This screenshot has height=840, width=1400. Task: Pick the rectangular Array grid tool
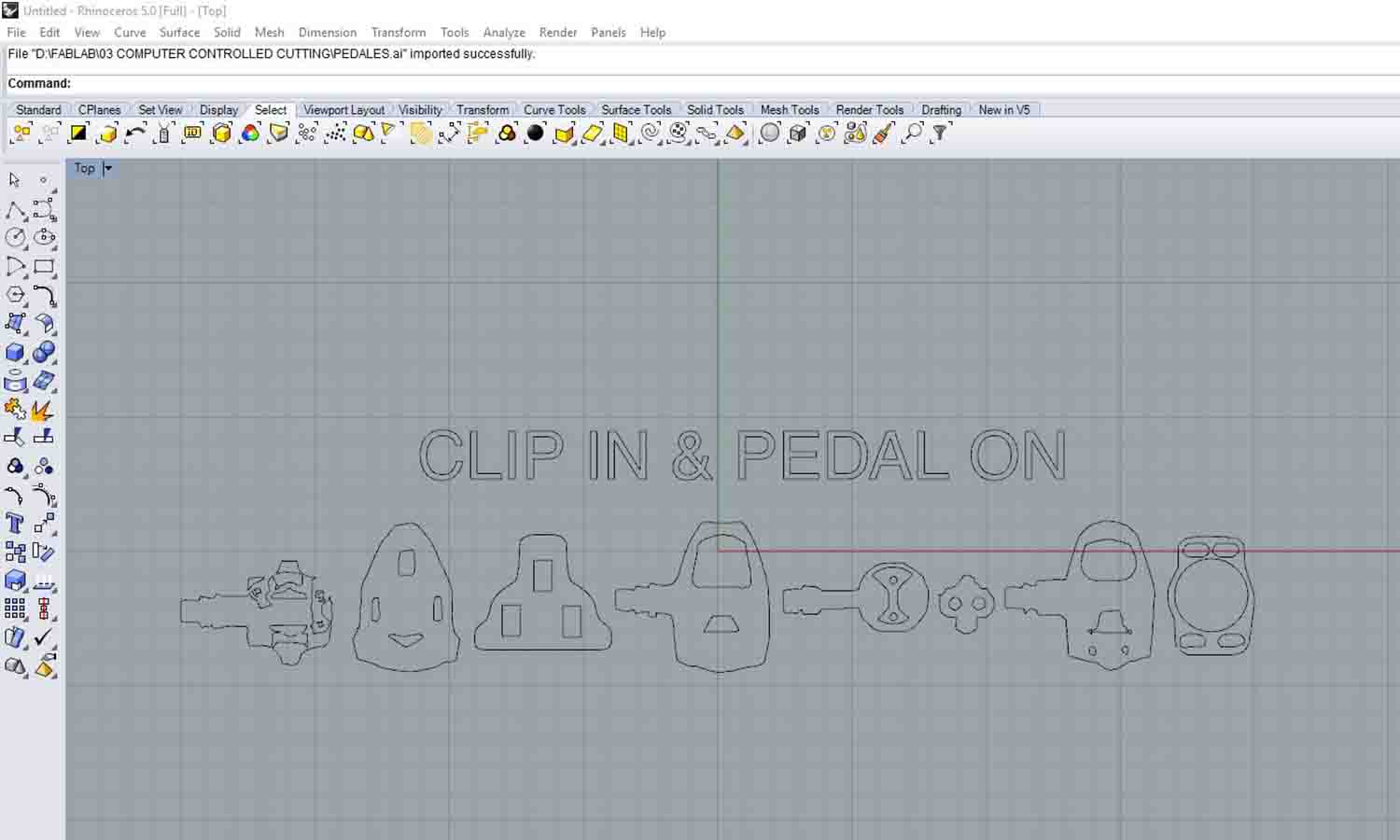coord(15,609)
